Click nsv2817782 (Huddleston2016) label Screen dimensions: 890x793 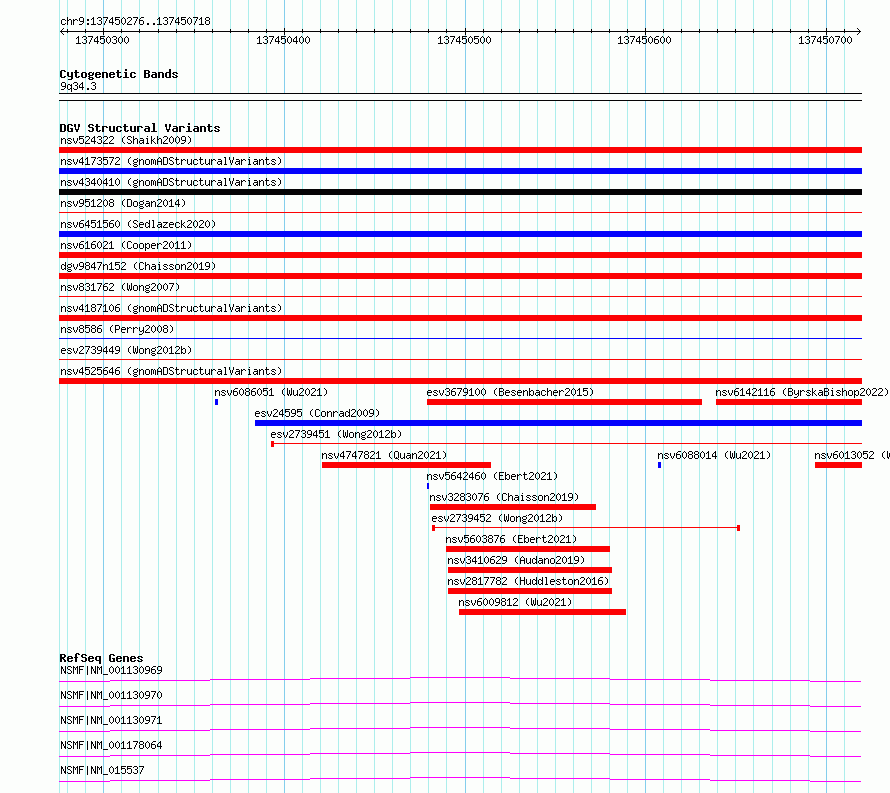click(528, 581)
